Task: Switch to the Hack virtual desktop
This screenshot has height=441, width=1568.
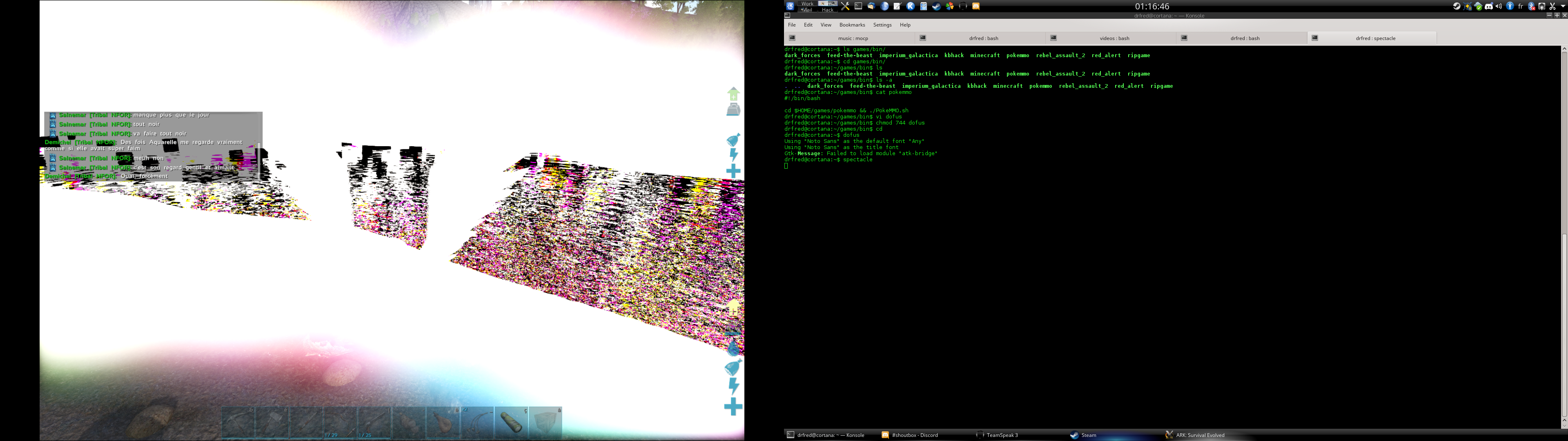Action: [828, 10]
